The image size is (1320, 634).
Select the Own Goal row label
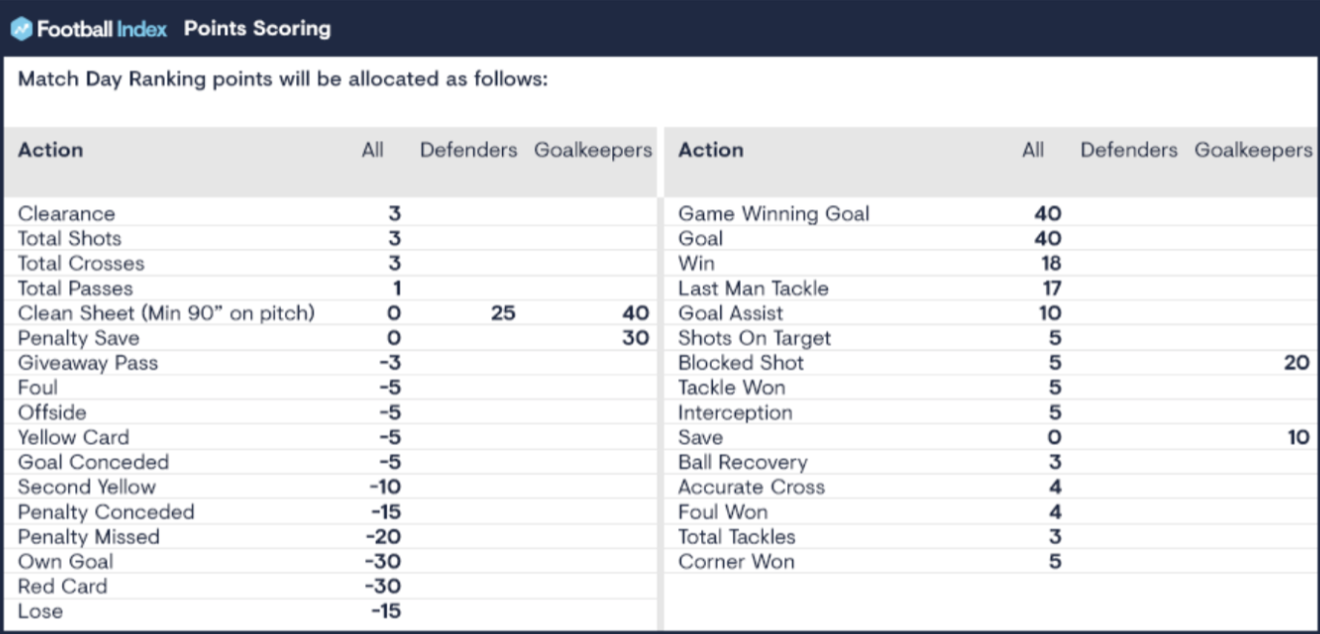[x=66, y=562]
